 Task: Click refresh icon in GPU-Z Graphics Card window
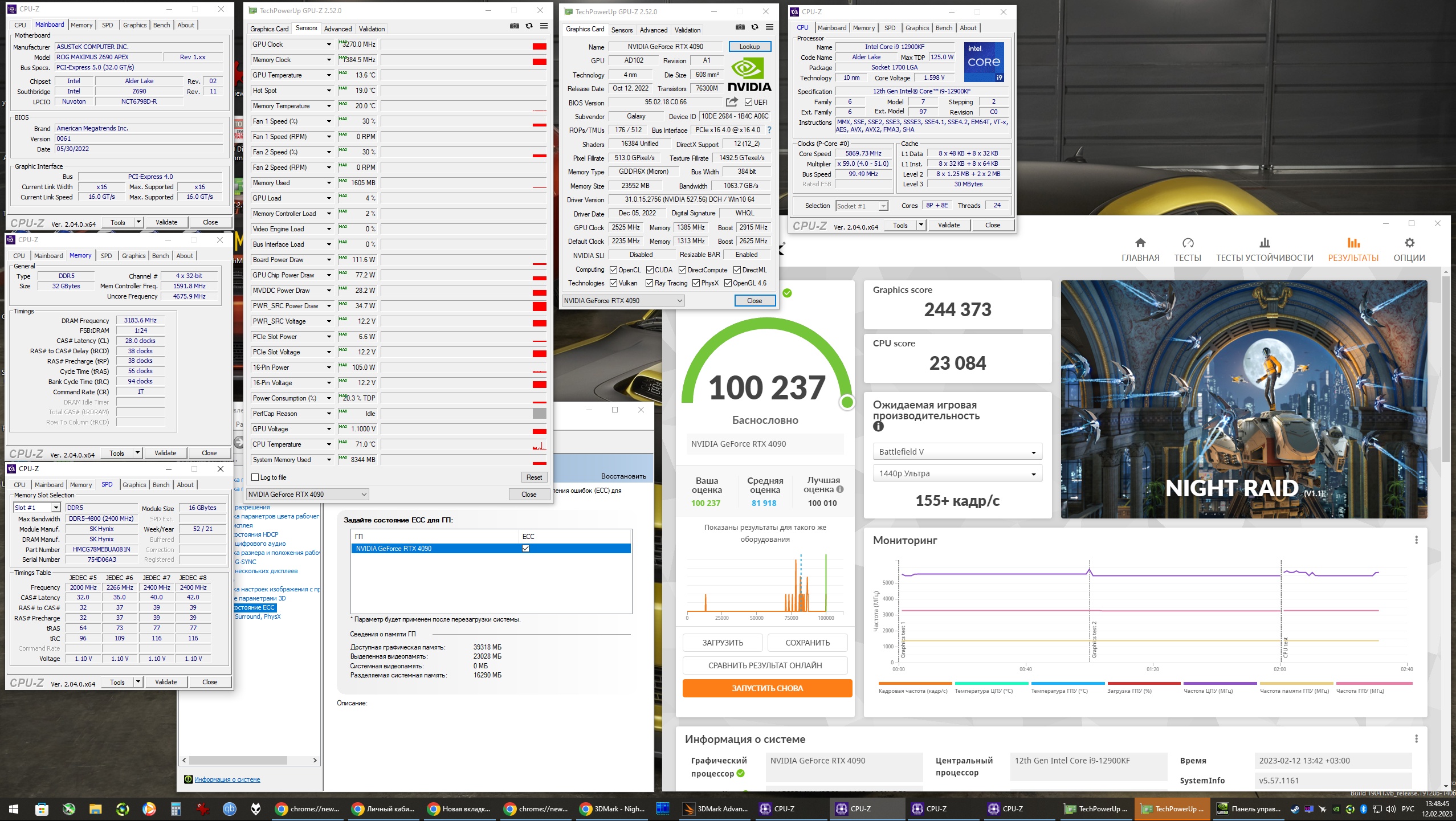pos(754,27)
